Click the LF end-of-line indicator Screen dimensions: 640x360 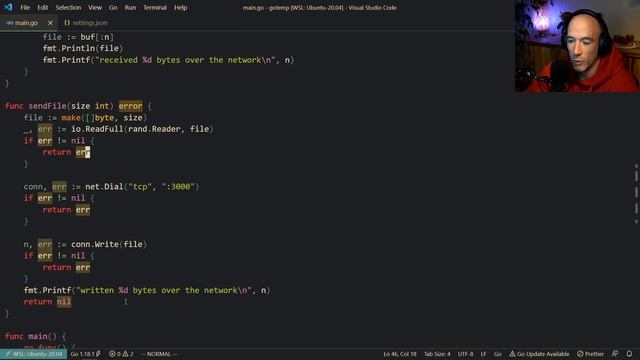[483, 354]
